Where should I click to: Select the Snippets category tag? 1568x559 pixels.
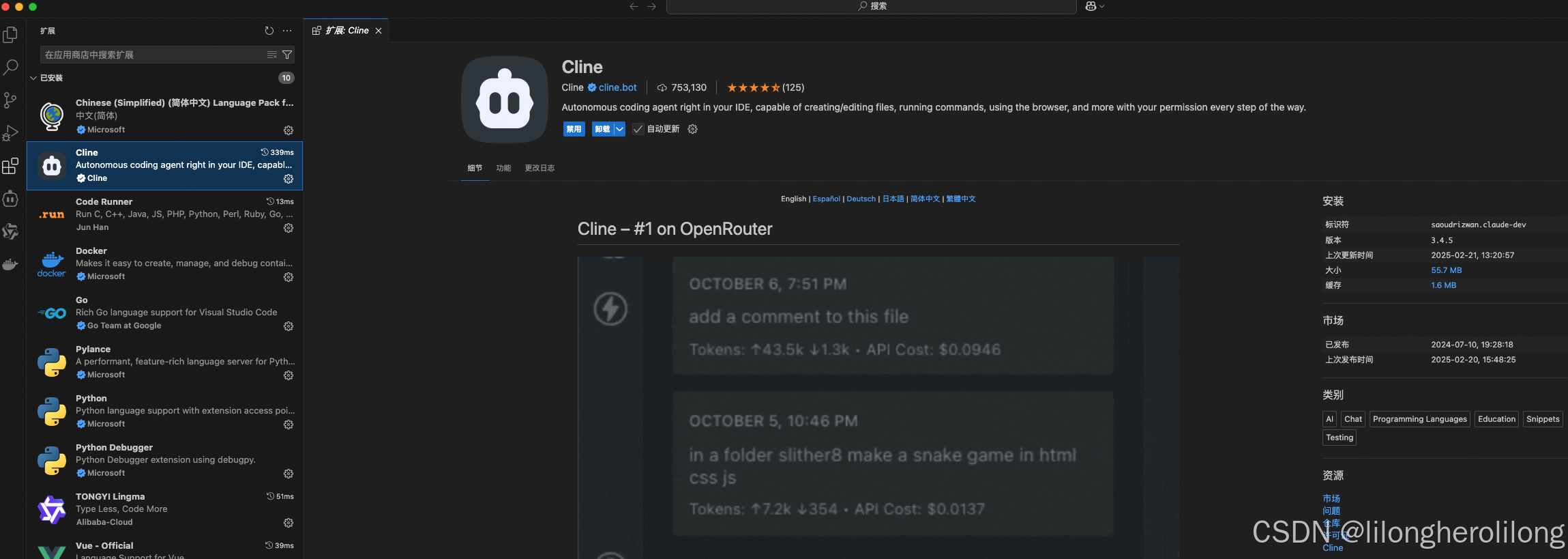click(1543, 419)
